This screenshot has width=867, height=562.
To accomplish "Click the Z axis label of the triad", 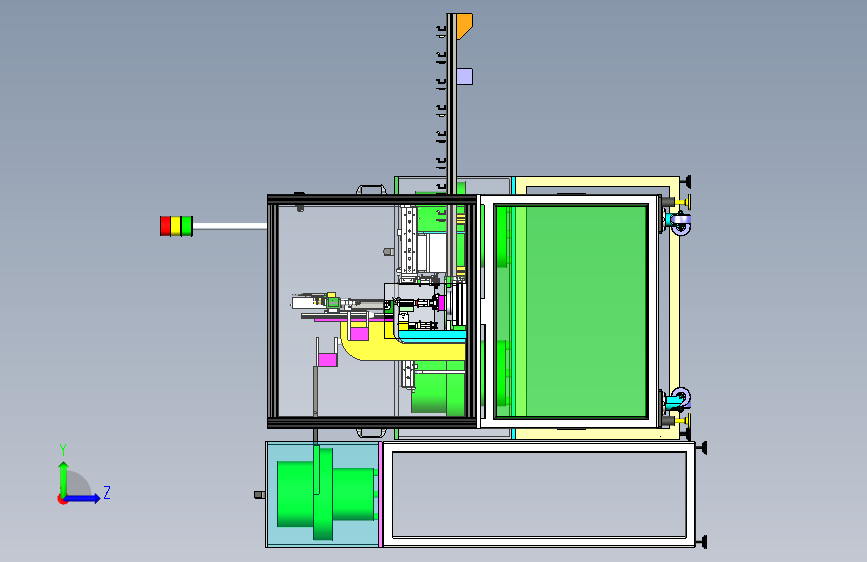I will (x=107, y=492).
